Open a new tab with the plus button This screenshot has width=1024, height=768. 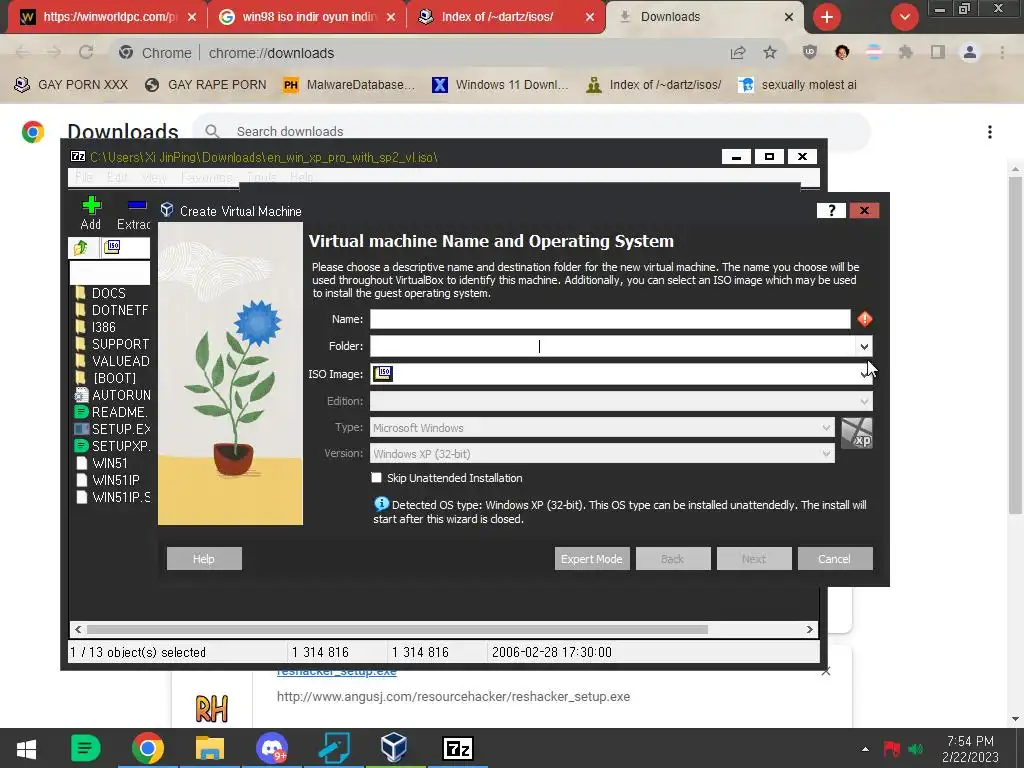coord(827,17)
